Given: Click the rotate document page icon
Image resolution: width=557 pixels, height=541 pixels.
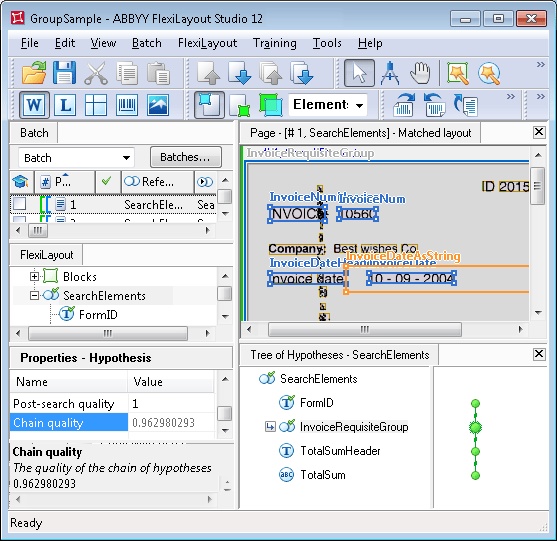Looking at the screenshot, I should (x=465, y=105).
